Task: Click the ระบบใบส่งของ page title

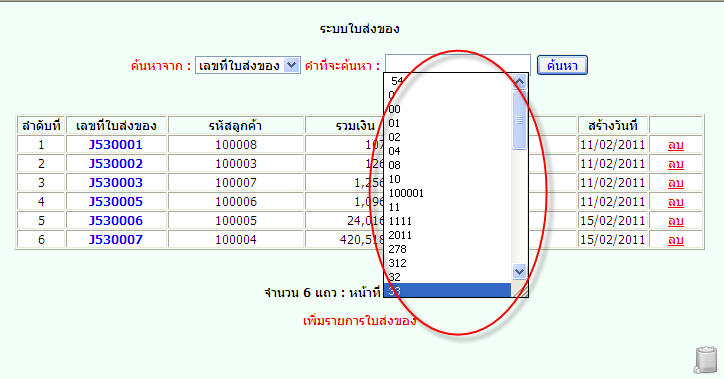Action: pos(359,29)
